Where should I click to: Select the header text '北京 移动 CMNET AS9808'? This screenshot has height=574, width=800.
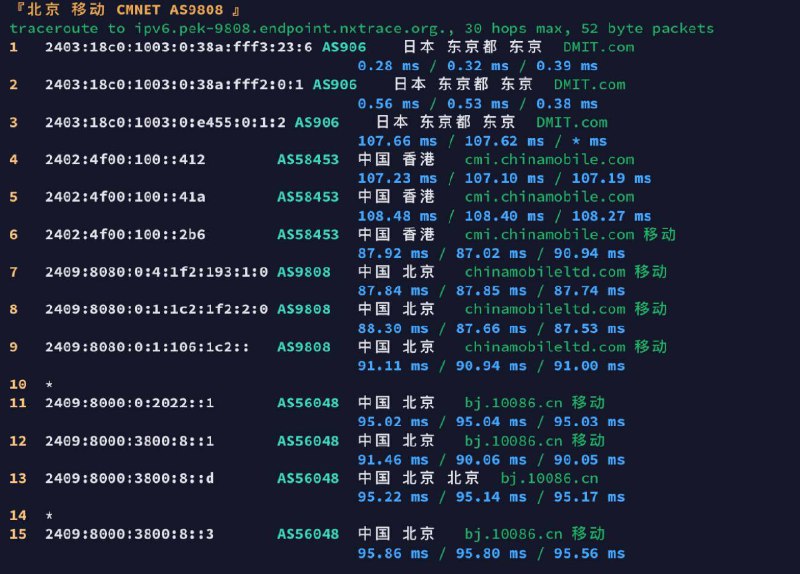125,10
